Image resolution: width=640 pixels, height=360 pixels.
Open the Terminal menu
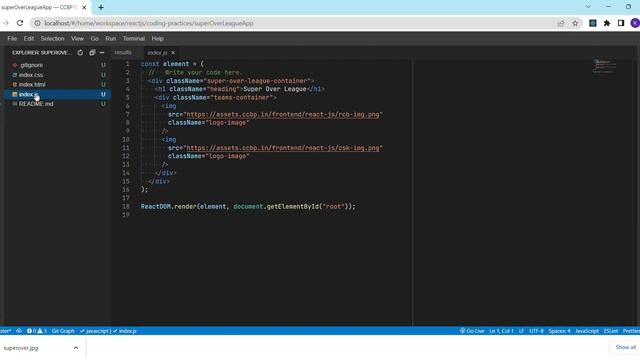click(x=134, y=38)
